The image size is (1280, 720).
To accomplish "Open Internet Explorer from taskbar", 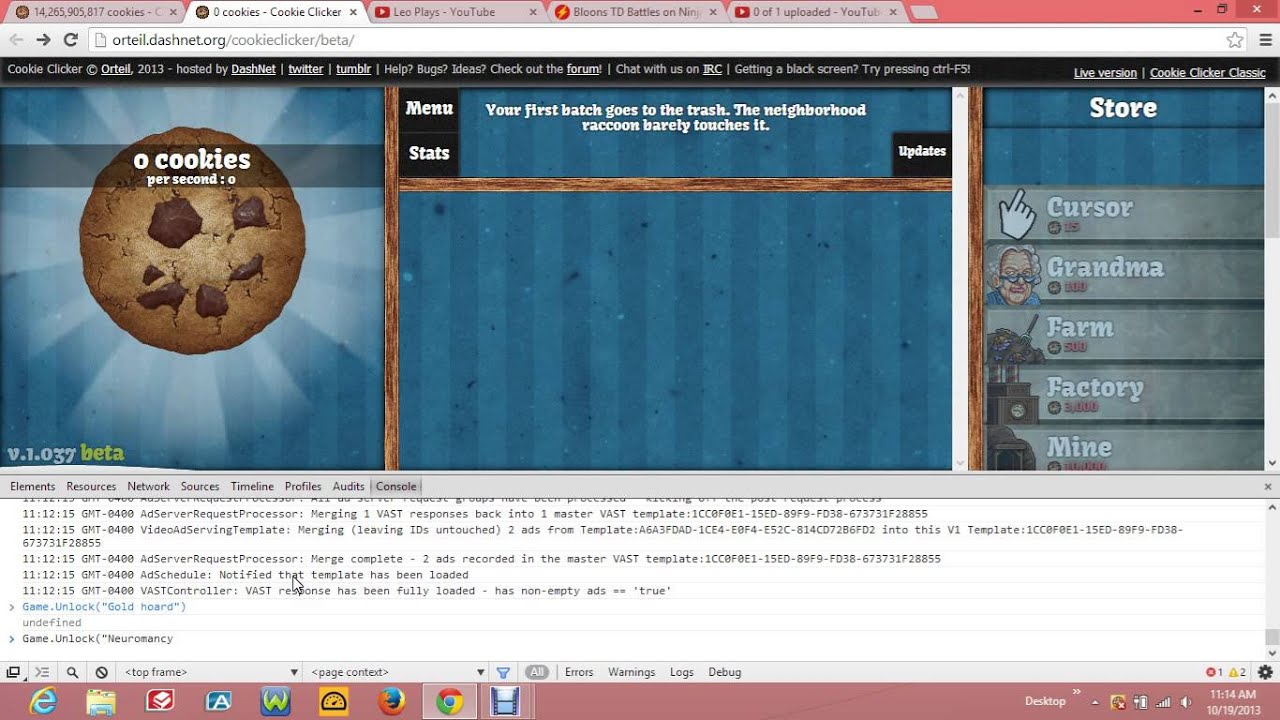I will tap(43, 702).
